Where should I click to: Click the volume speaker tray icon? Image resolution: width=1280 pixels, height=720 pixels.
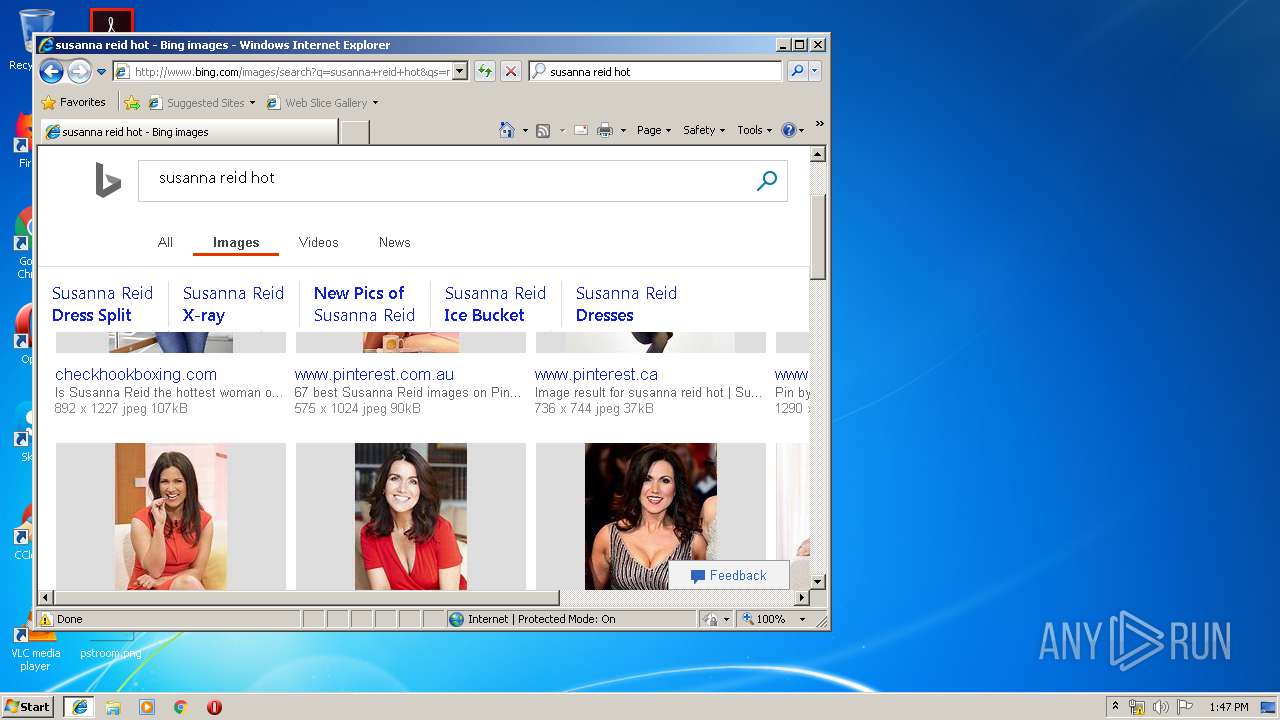[1160, 707]
